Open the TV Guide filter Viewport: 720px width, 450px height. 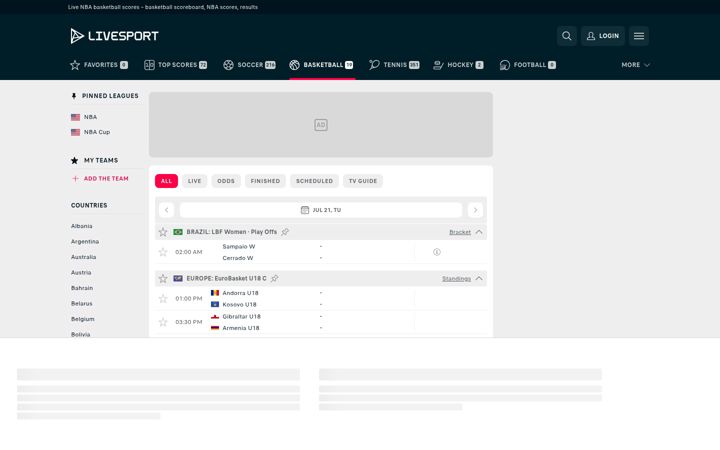363,181
